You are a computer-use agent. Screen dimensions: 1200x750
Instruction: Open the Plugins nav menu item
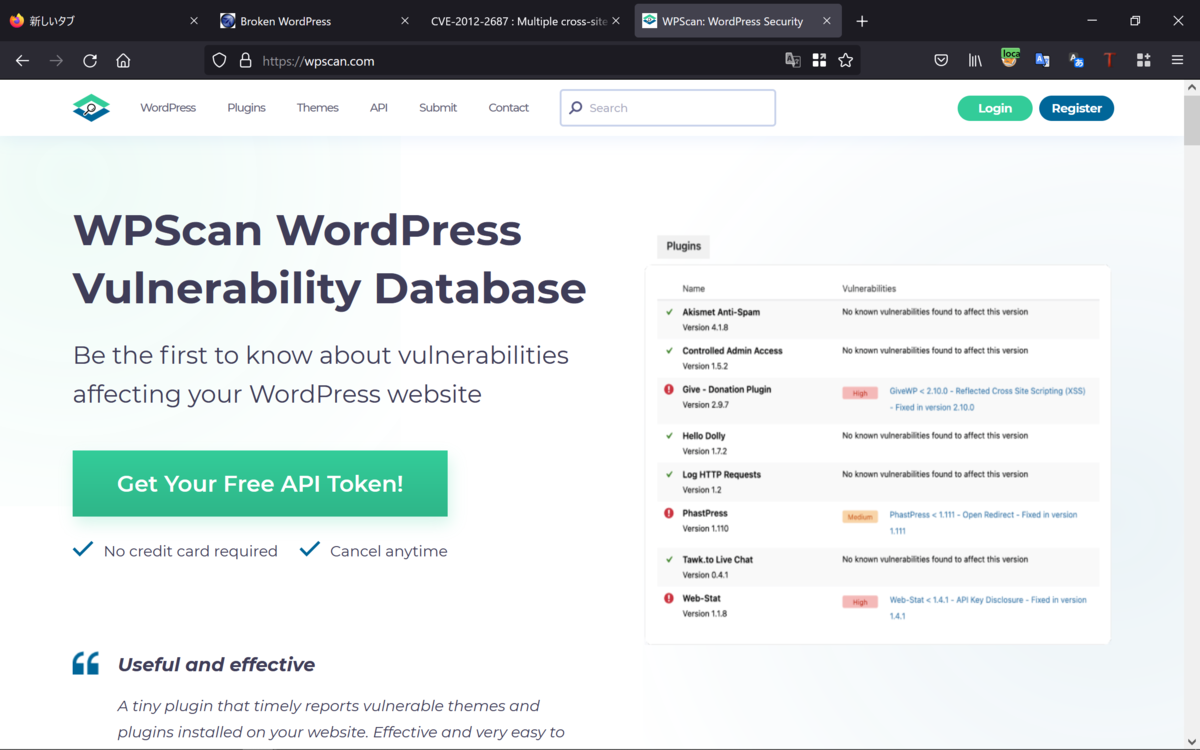pyautogui.click(x=246, y=108)
